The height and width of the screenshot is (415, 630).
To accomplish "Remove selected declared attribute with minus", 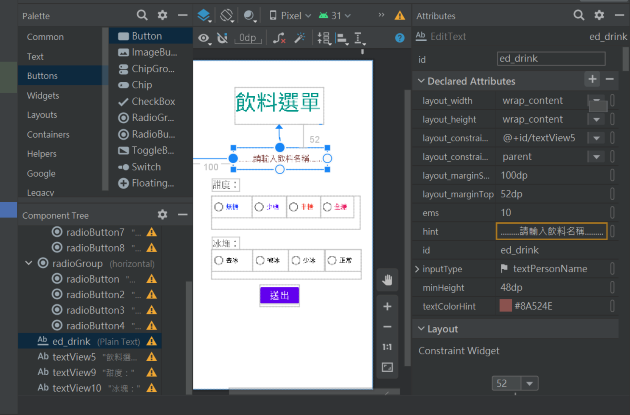I will click(x=610, y=79).
